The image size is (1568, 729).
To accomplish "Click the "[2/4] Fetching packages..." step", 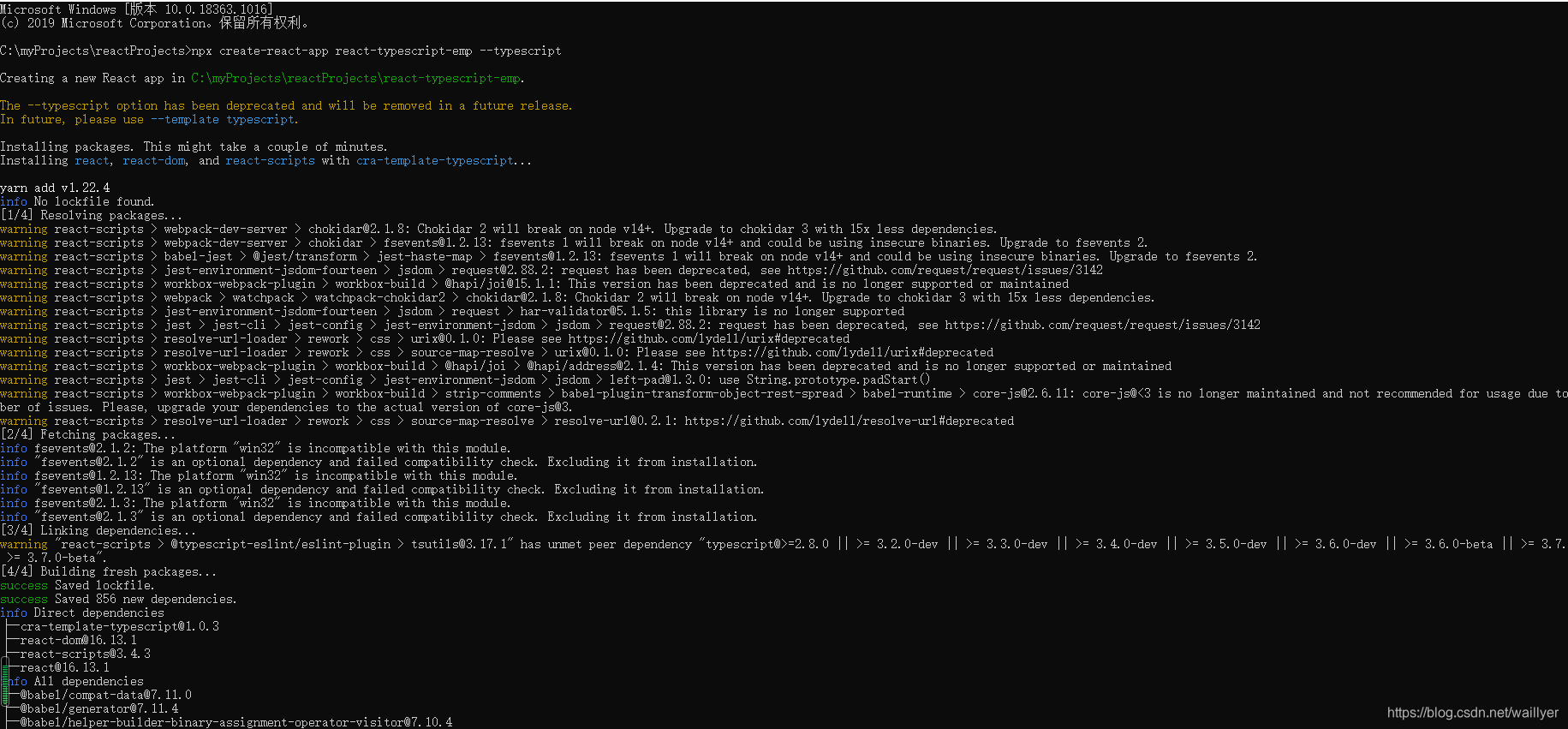I will pyautogui.click(x=87, y=434).
